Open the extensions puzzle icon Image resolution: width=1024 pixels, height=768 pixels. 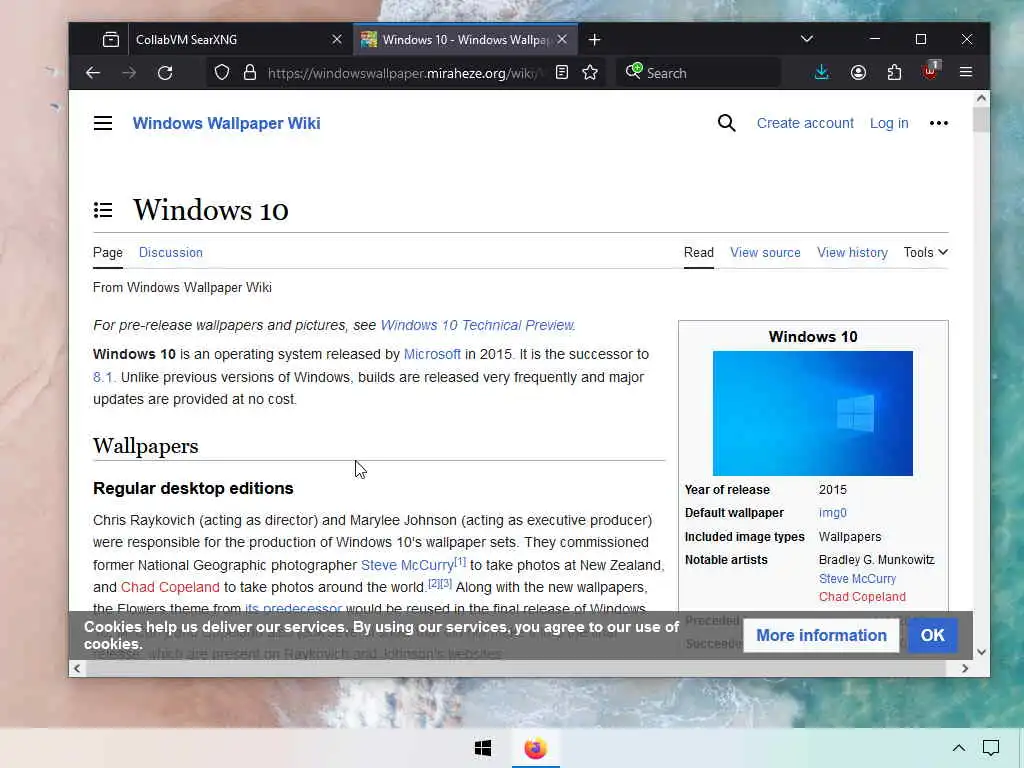895,72
